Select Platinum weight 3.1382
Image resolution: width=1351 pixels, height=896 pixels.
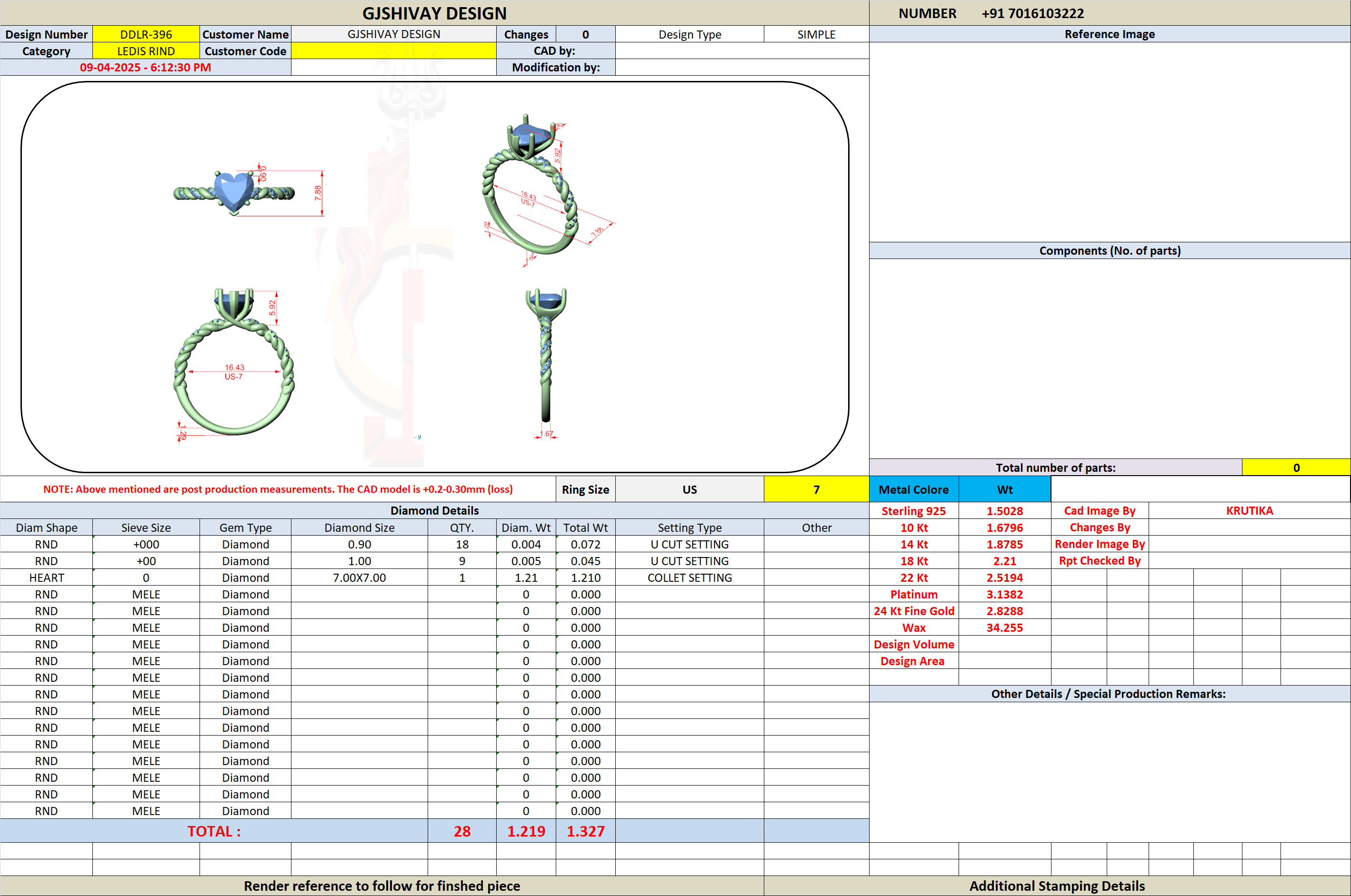(x=1005, y=594)
